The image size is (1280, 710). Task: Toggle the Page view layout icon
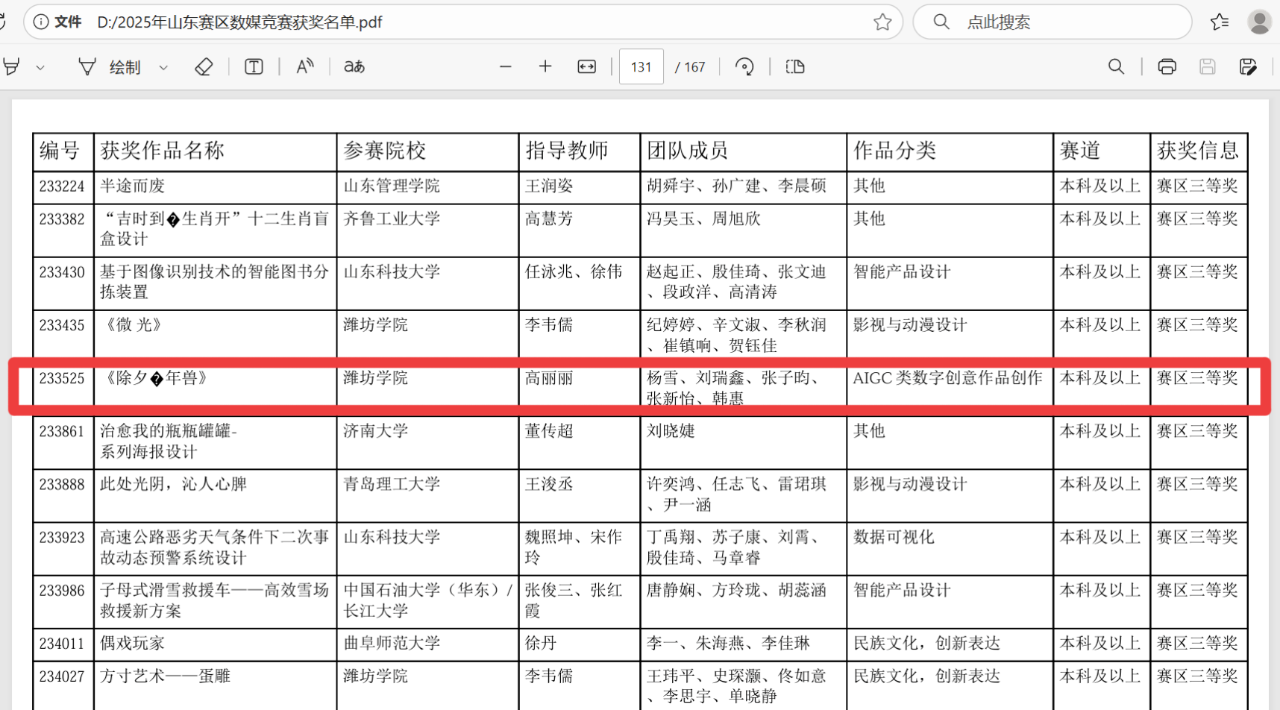click(x=795, y=67)
